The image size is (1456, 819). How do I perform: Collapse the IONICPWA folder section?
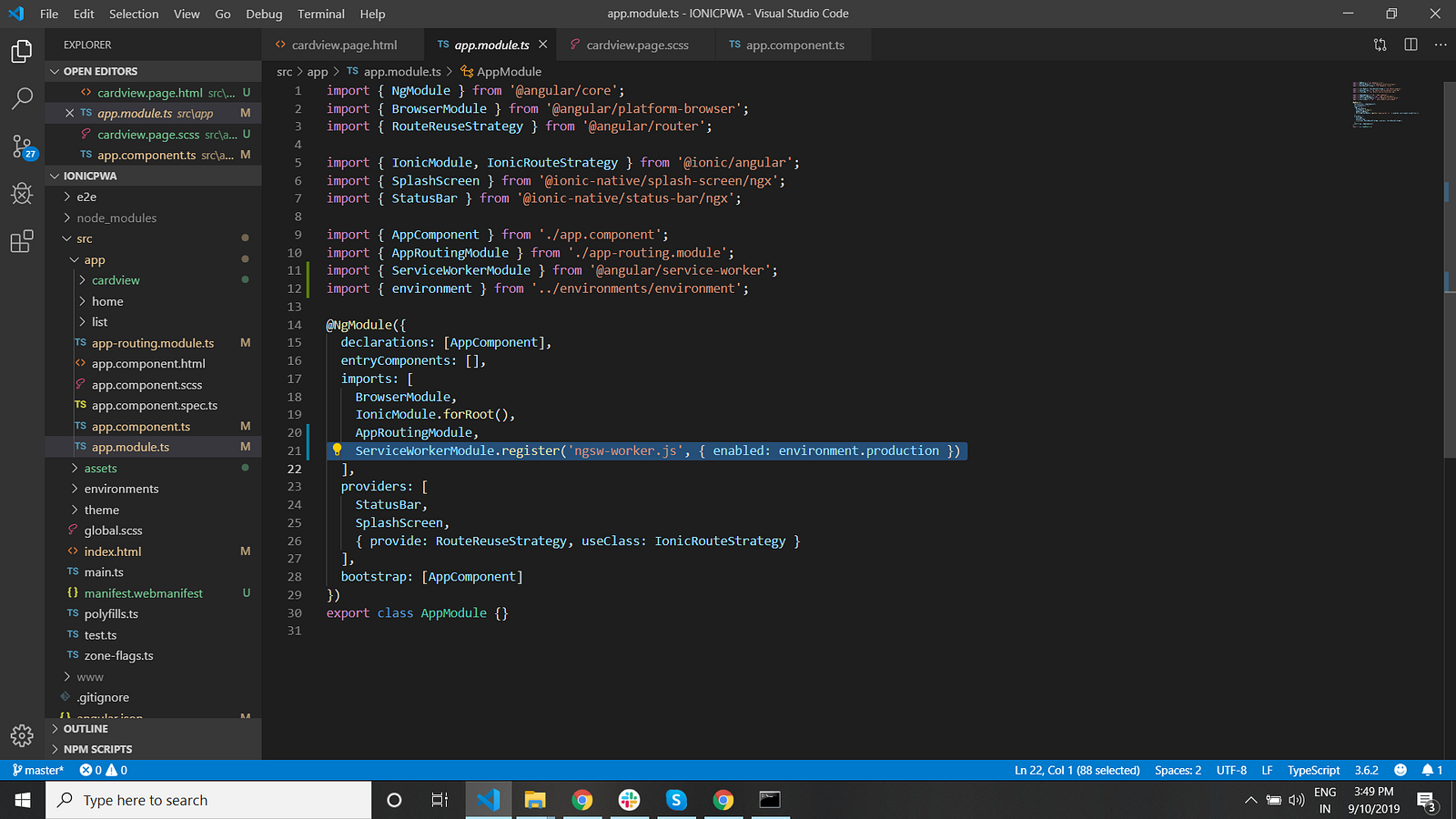pyautogui.click(x=153, y=176)
